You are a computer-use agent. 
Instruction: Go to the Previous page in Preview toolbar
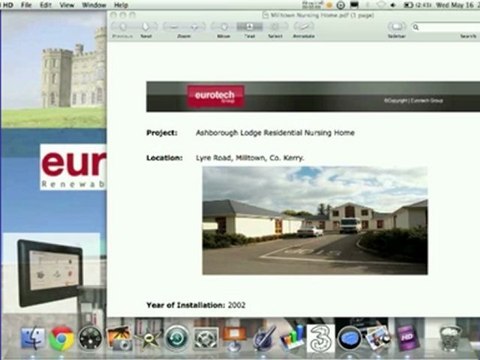click(x=123, y=27)
